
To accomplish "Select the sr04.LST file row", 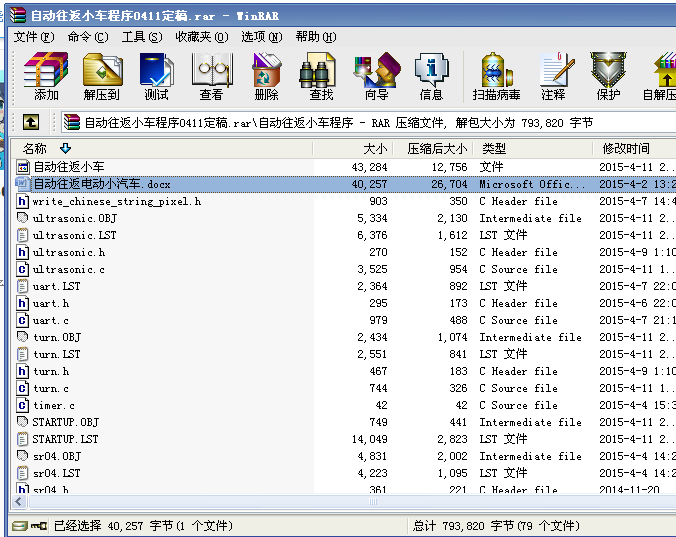I will 344,473.
